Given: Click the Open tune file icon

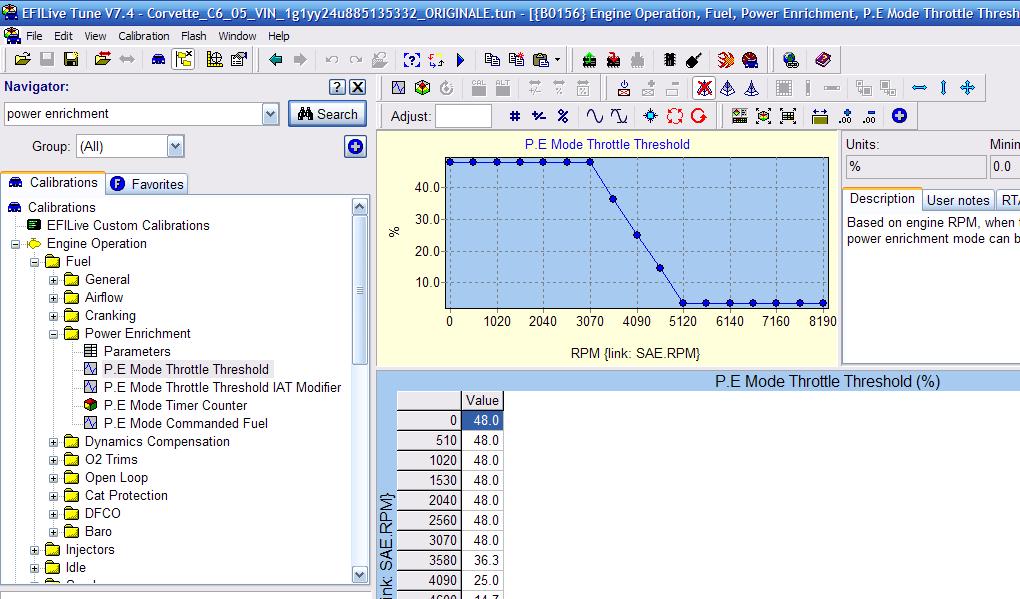Looking at the screenshot, I should point(23,60).
